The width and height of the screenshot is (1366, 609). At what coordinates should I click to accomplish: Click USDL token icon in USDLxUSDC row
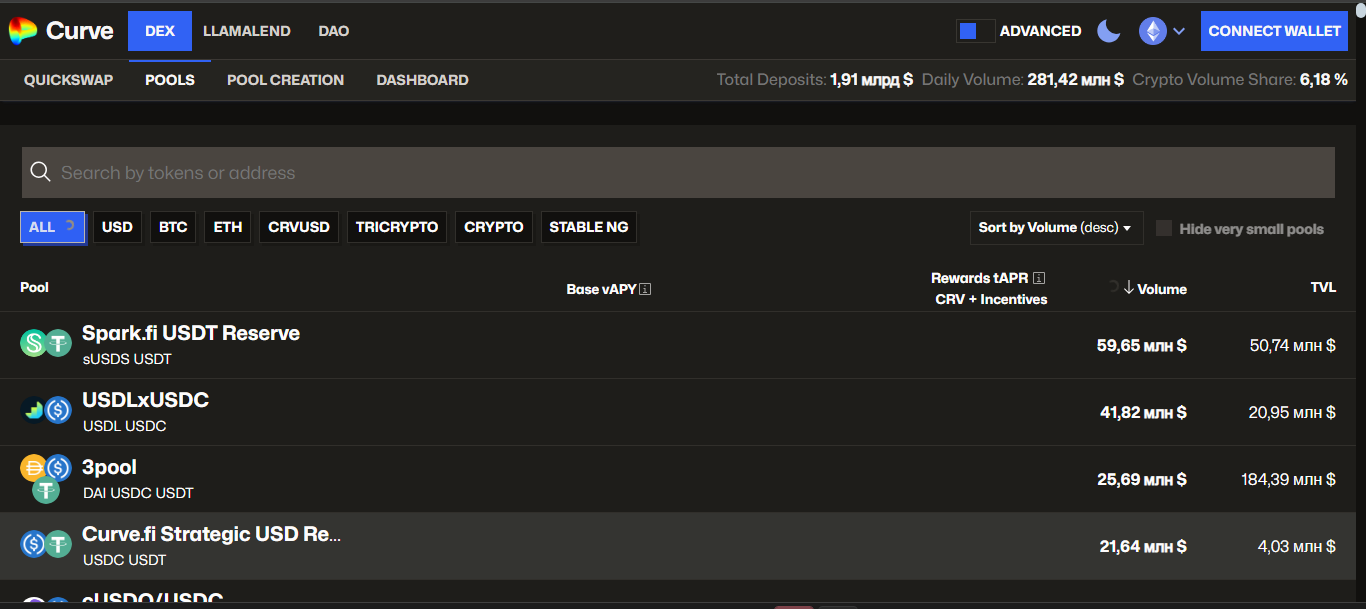(x=34, y=410)
